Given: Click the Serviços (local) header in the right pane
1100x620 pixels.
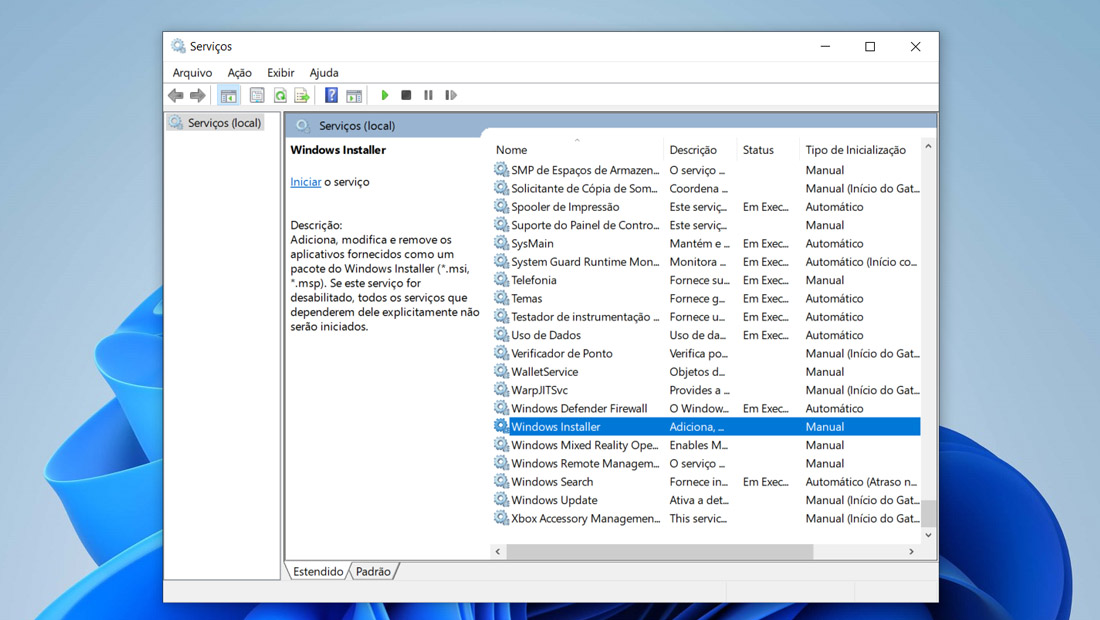Looking at the screenshot, I should pos(356,126).
